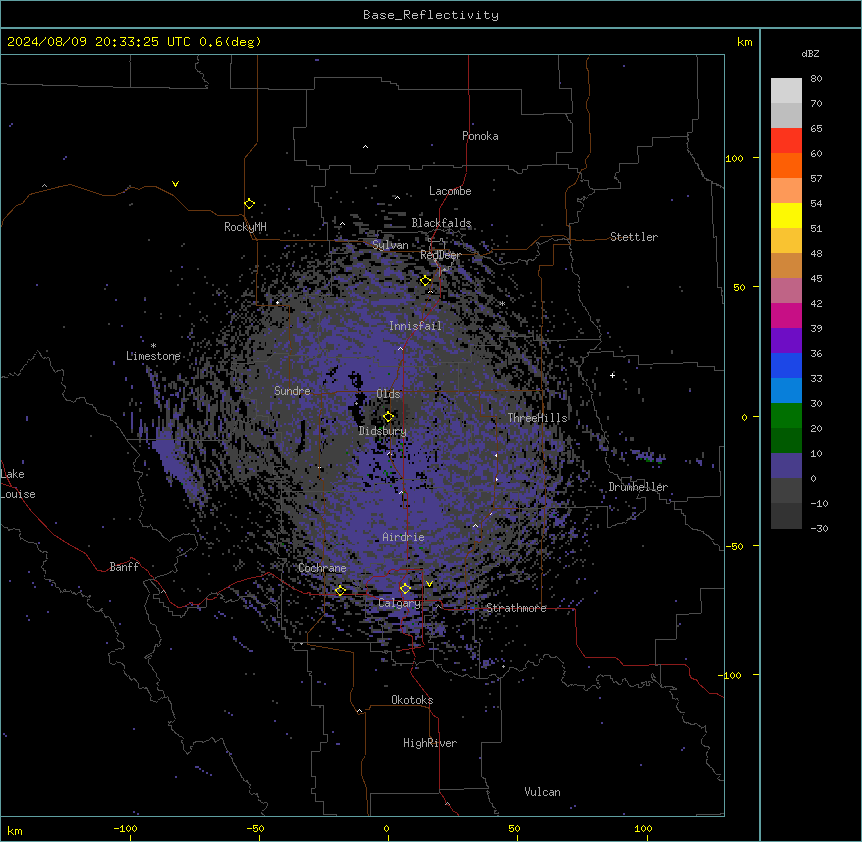This screenshot has width=862, height=842.
Task: Click the yellow diamond marker south of RedDeer
Action: [426, 281]
